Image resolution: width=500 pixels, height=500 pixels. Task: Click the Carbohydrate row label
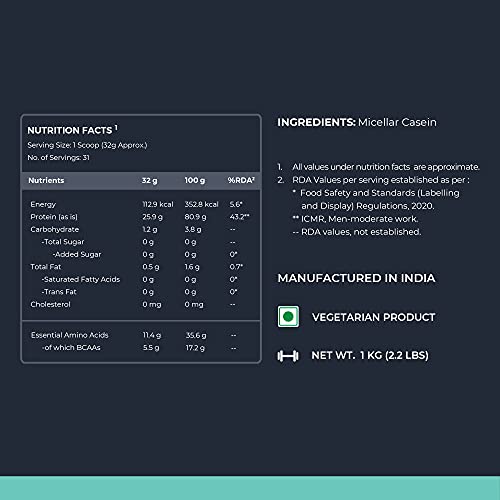point(55,229)
